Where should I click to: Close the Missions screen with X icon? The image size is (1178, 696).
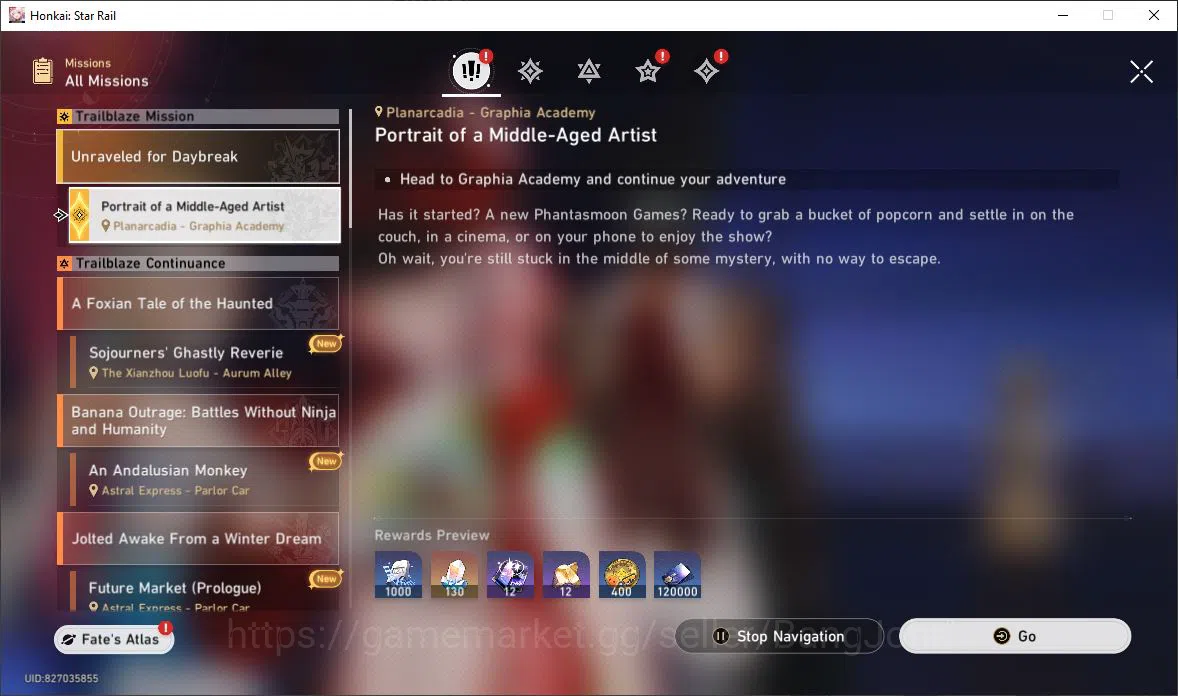click(1141, 71)
